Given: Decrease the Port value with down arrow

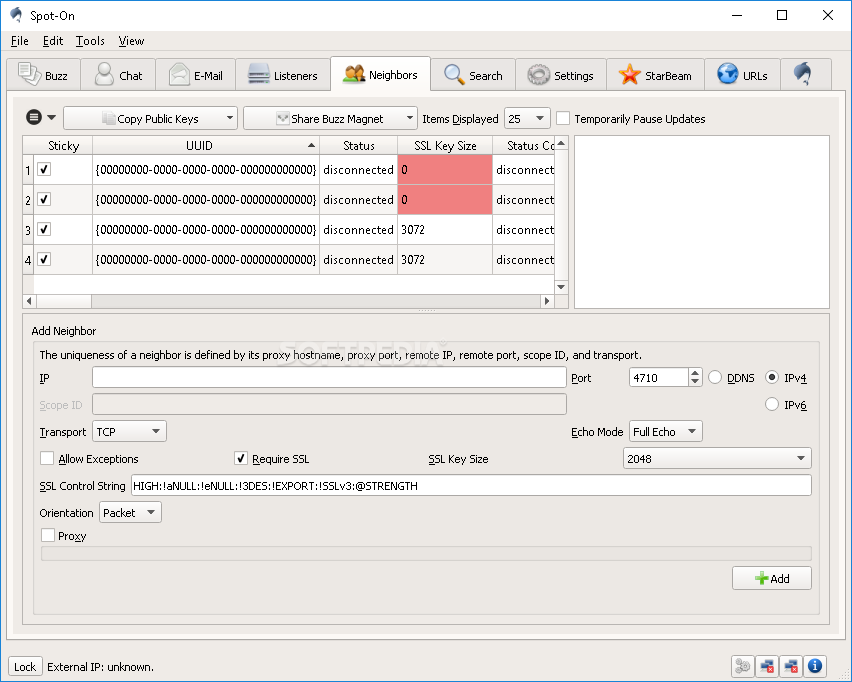Looking at the screenshot, I should tap(695, 382).
